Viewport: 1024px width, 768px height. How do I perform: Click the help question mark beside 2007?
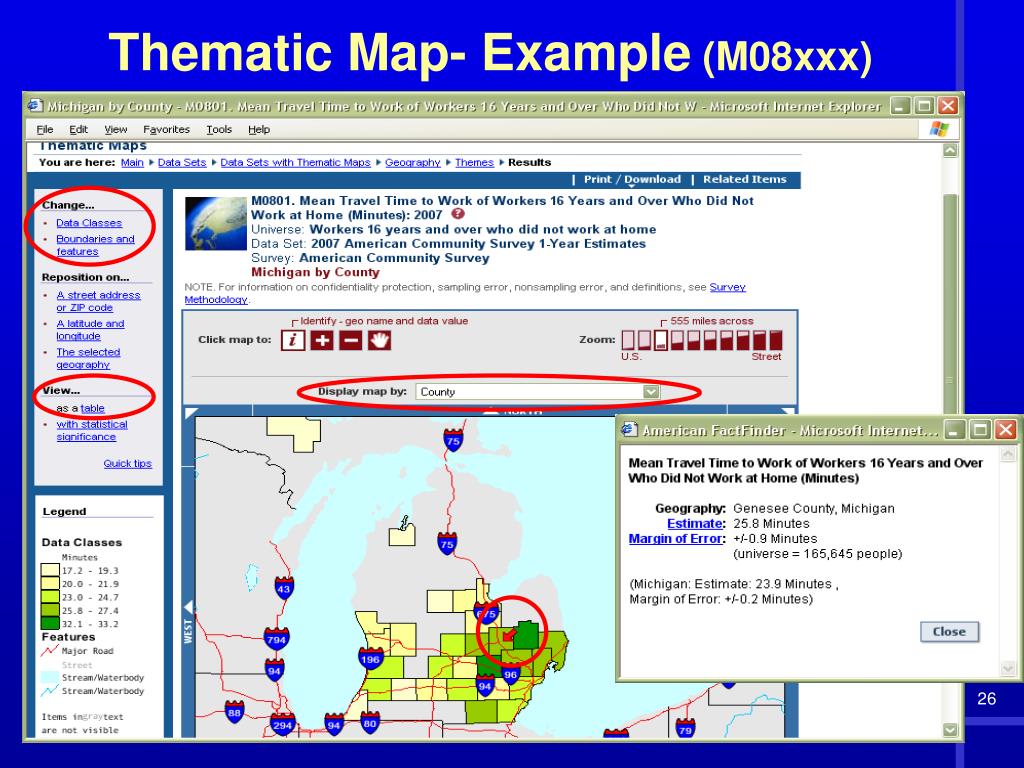tap(458, 214)
